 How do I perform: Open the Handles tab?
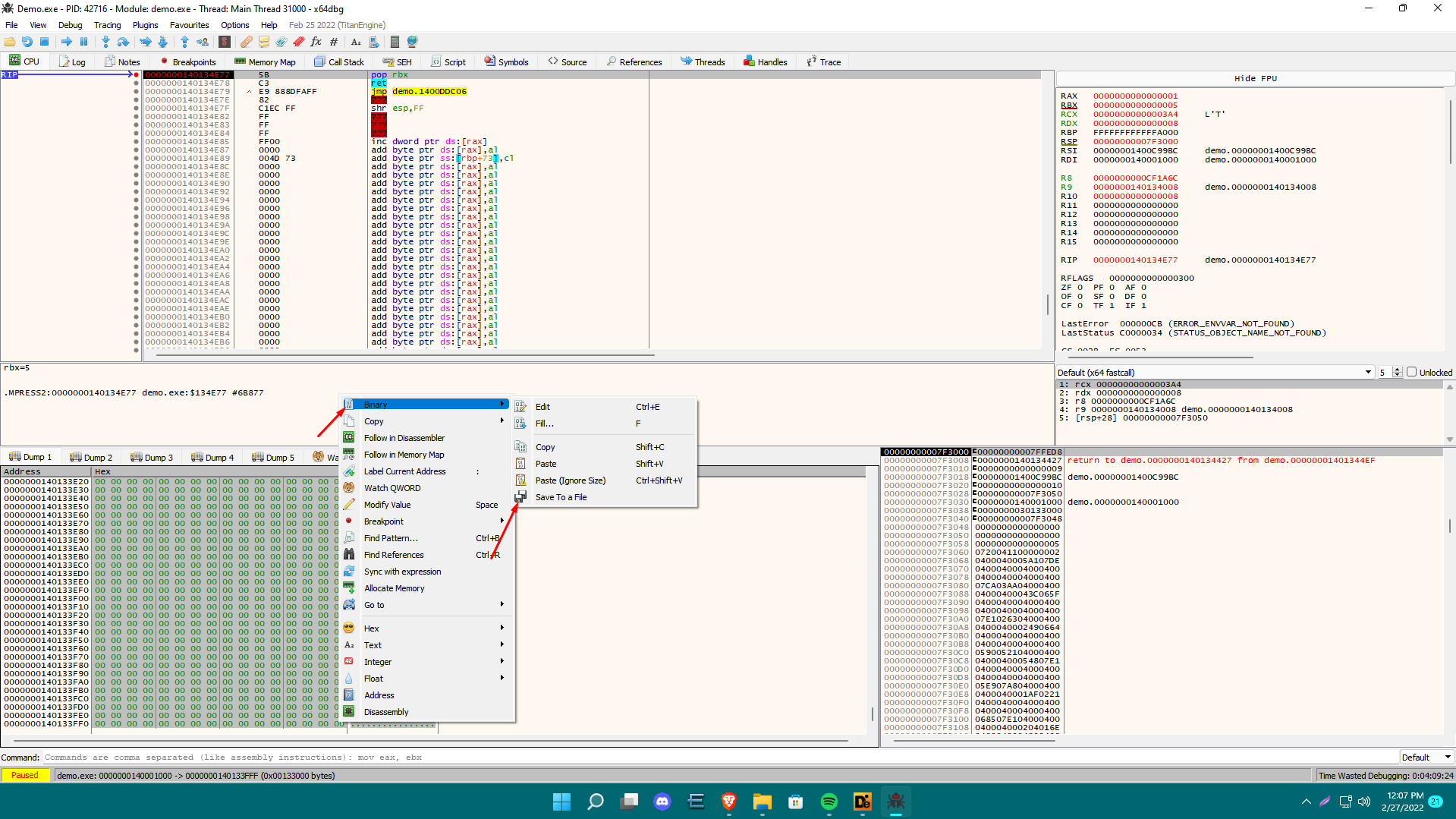[x=766, y=61]
